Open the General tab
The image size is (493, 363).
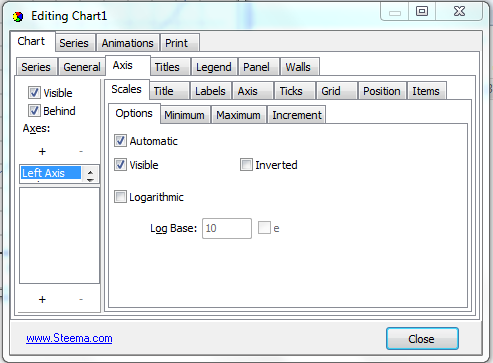click(82, 67)
